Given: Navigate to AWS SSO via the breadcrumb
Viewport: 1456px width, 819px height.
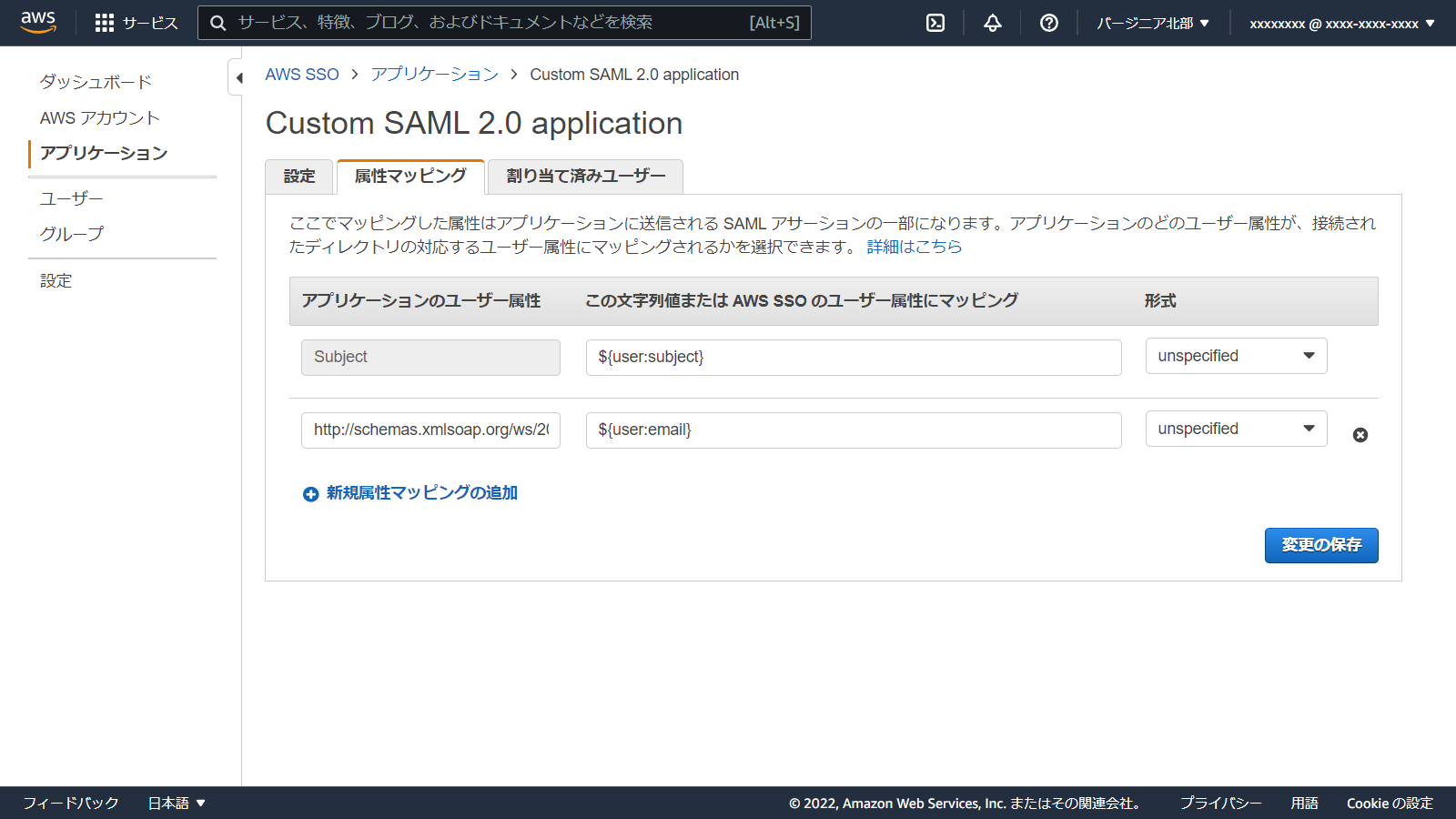Looking at the screenshot, I should pyautogui.click(x=302, y=74).
